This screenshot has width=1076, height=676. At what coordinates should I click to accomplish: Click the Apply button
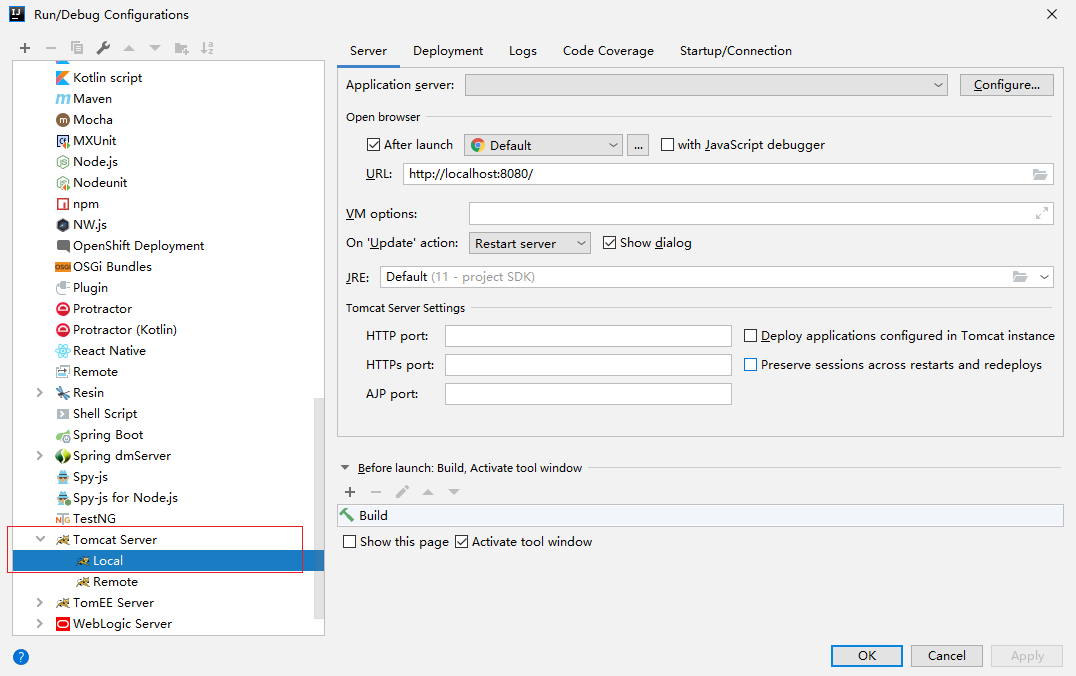tap(1027, 655)
